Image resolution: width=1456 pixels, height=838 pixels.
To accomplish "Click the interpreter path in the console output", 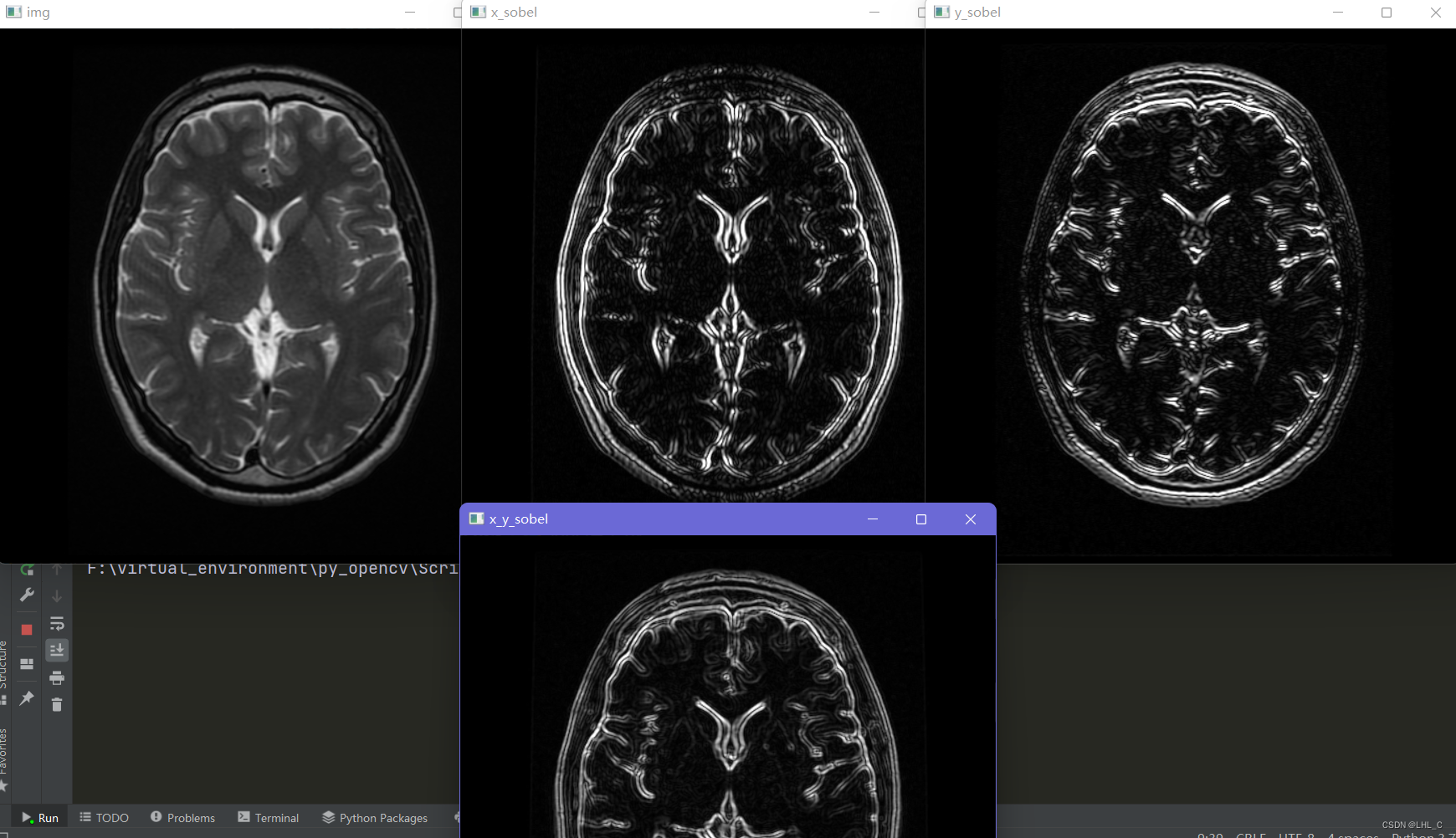I will pos(273,570).
